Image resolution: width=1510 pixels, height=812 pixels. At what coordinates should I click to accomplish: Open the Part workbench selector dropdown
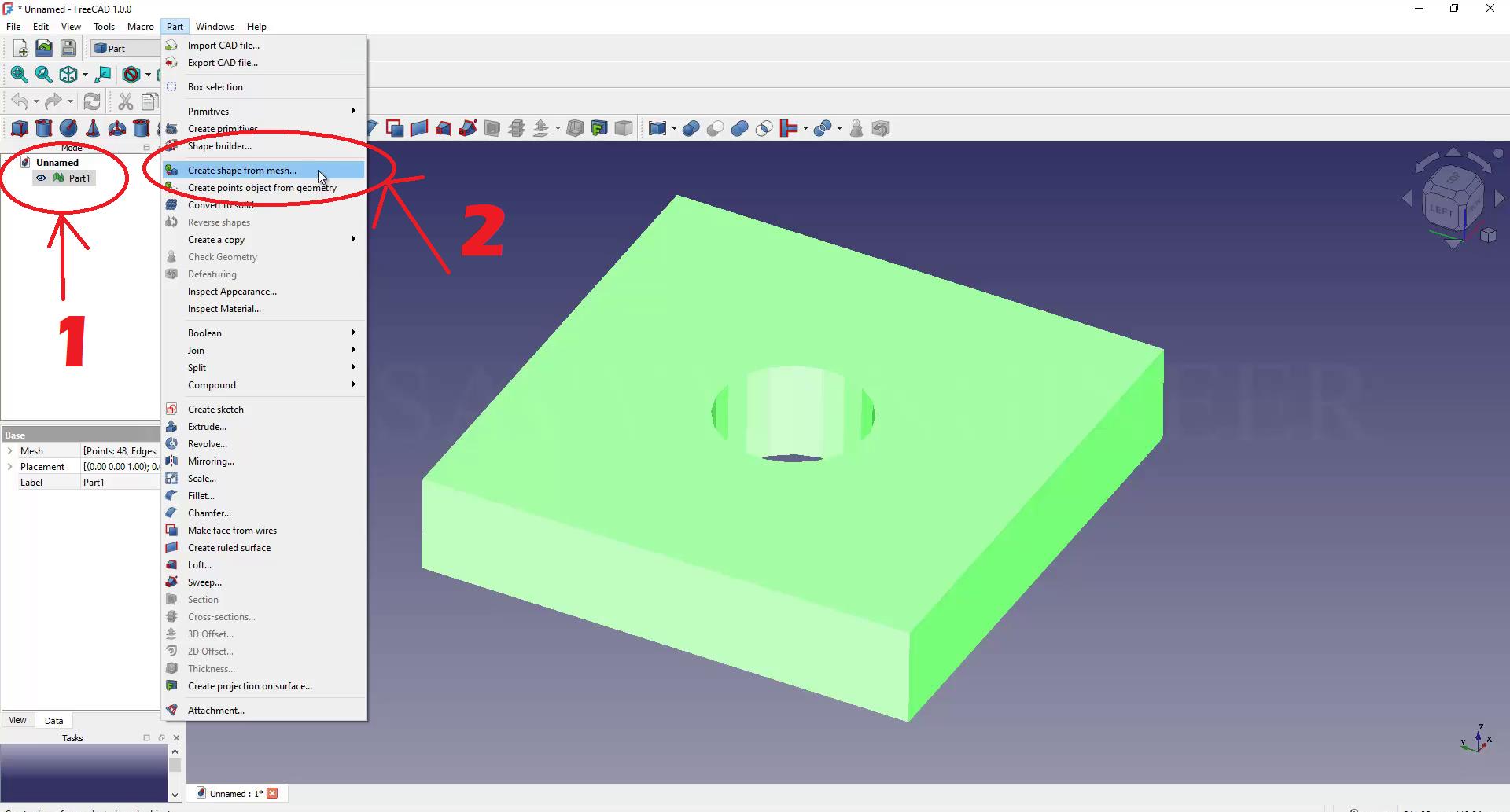pyautogui.click(x=124, y=48)
